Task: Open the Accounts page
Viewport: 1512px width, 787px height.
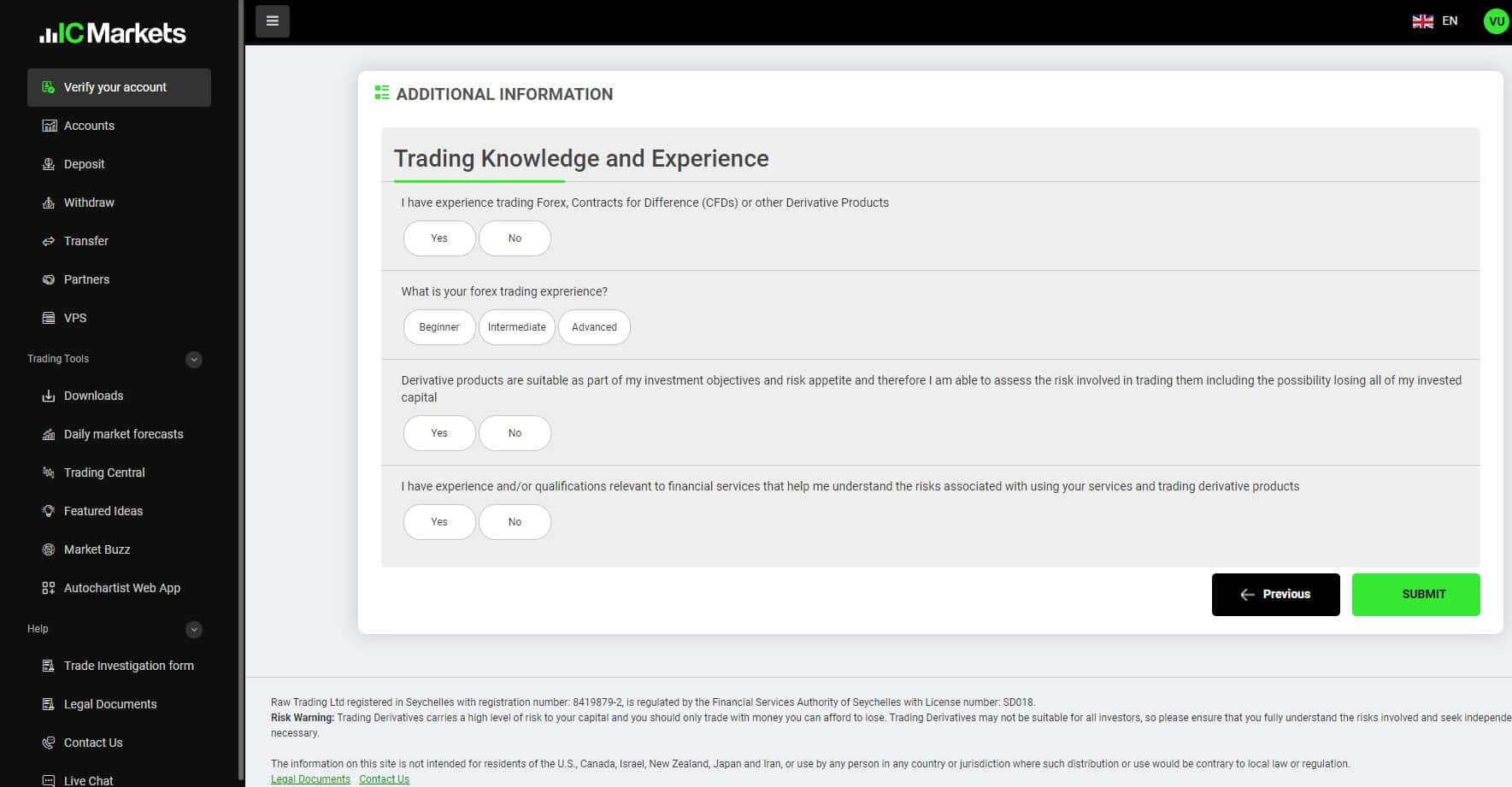Action: click(89, 126)
